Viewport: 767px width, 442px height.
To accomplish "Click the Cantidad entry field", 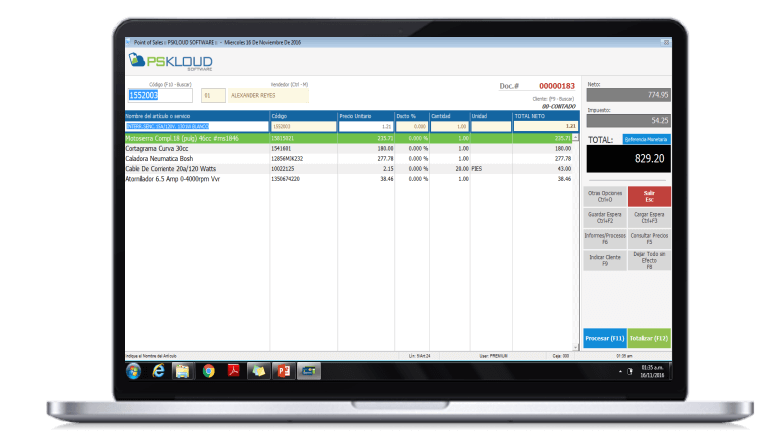I will 450,126.
